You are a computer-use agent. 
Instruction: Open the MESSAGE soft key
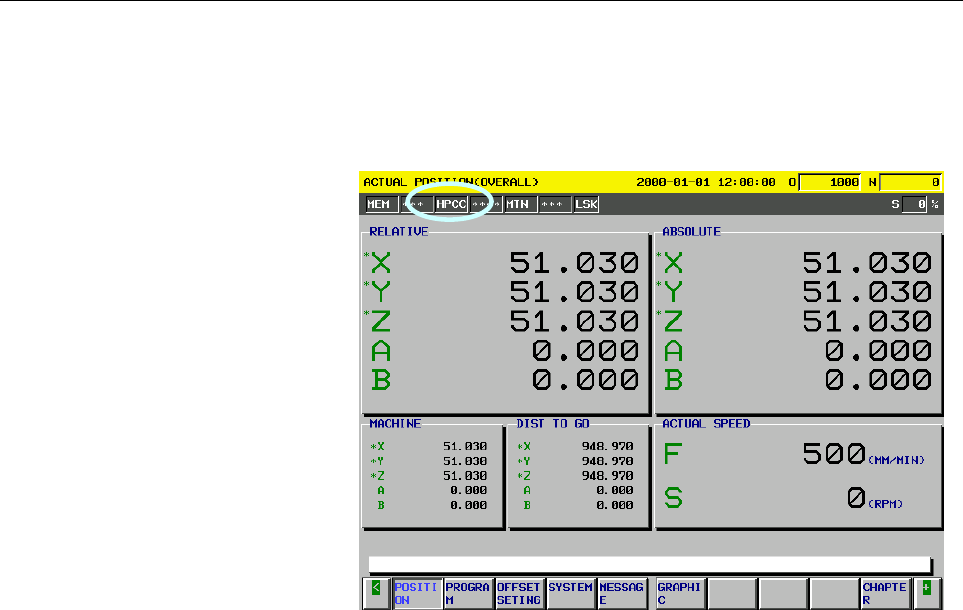point(622,593)
